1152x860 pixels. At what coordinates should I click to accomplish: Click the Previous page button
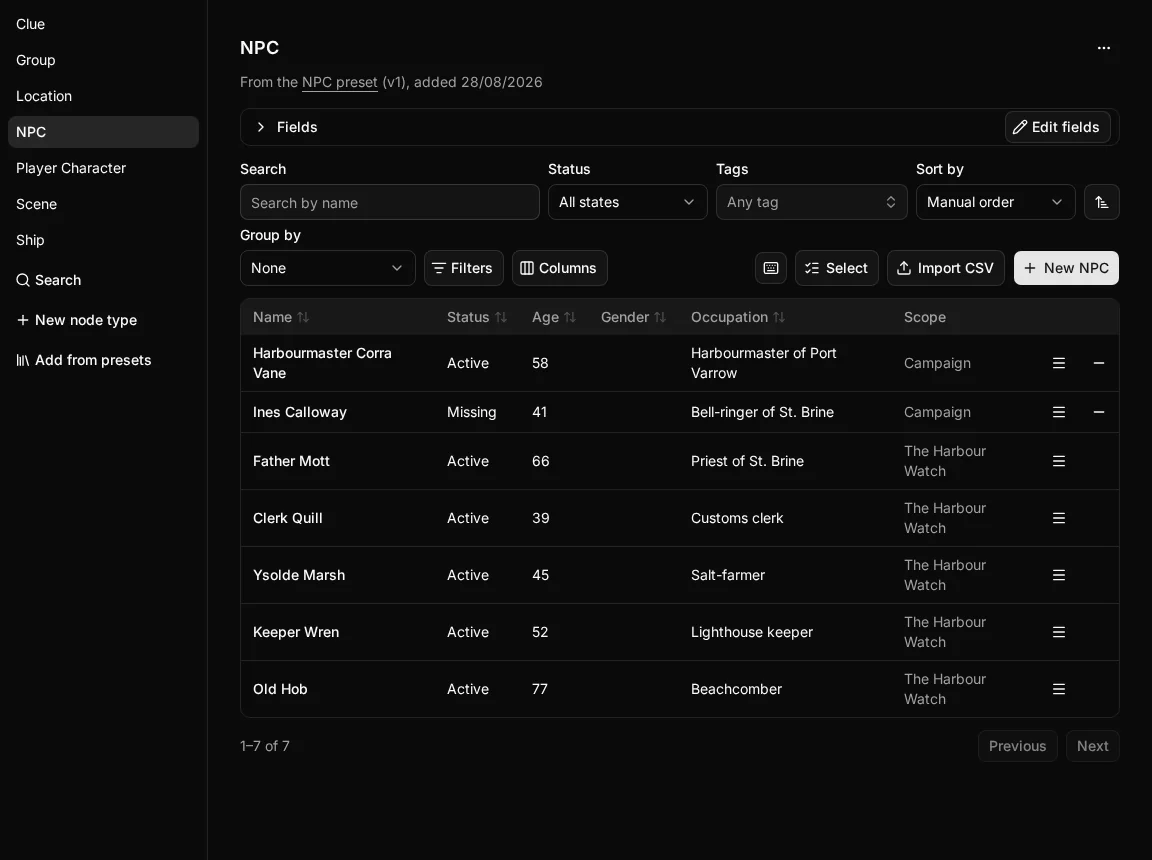click(1017, 746)
